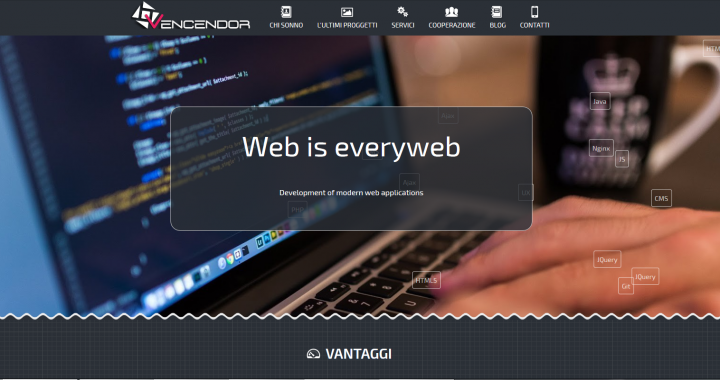Image resolution: width=720 pixels, height=380 pixels.
Task: Click the faded PHP tag
Action: [x=298, y=210]
